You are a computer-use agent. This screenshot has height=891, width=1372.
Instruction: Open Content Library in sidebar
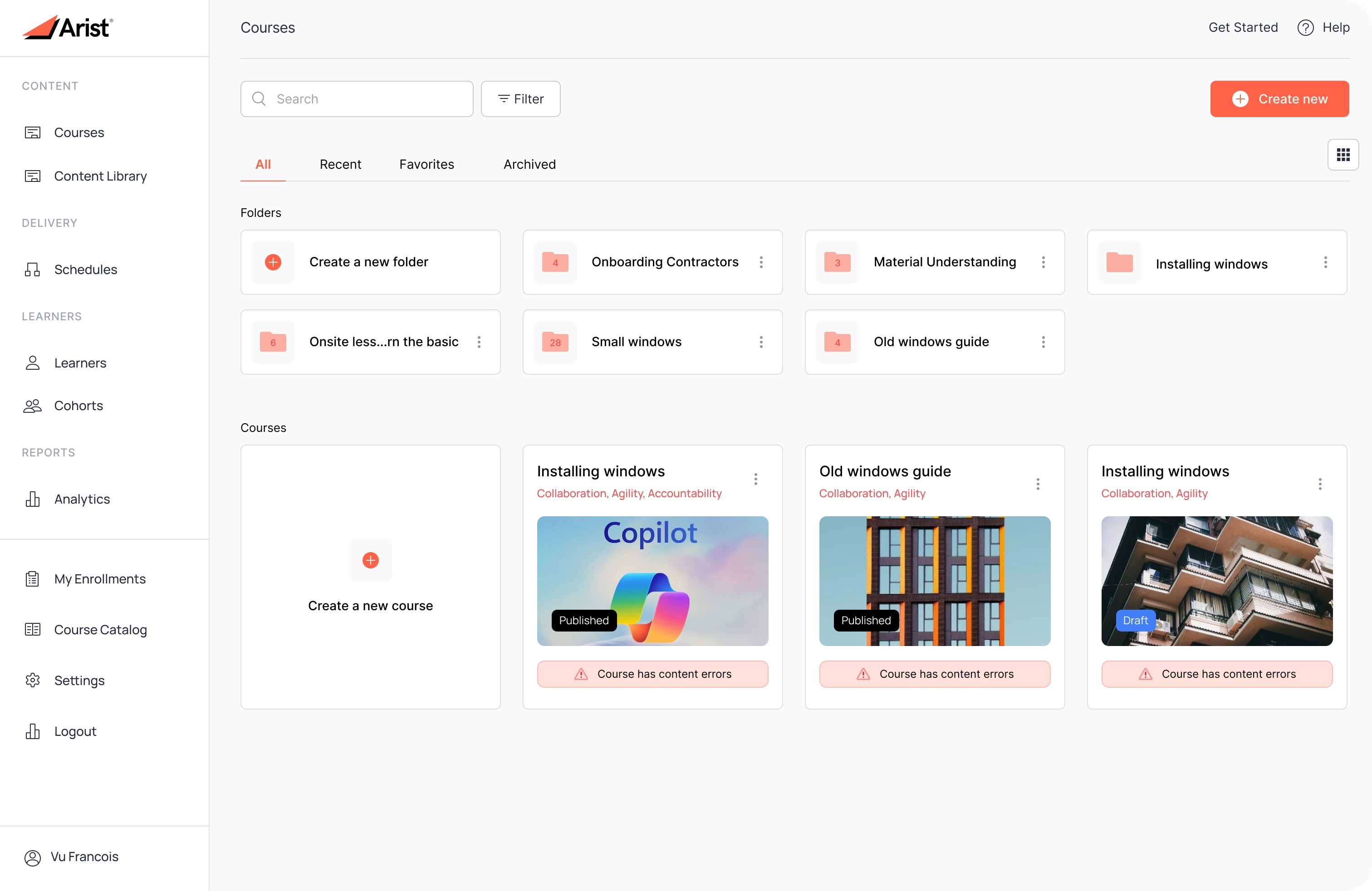point(100,176)
